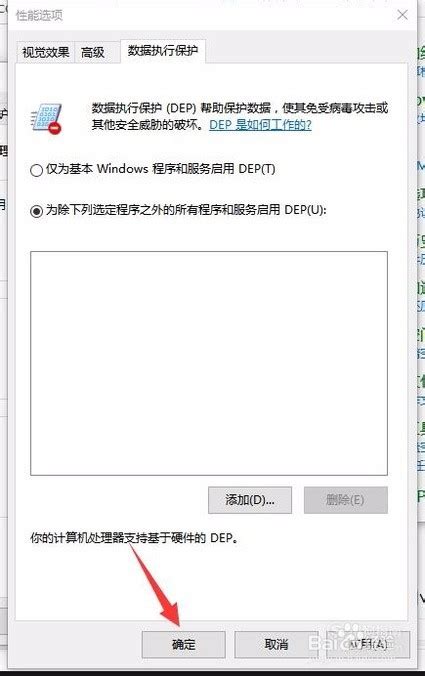Select 仅为基本 Windows 程序和服务启用 DEP option
This screenshot has width=425, height=676.
click(x=36, y=170)
